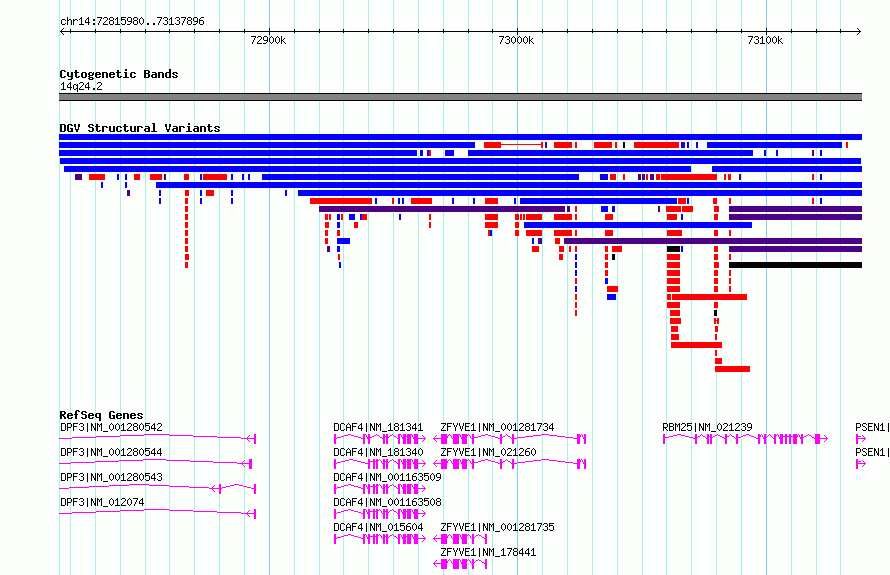
Task: Click the gene model under DCAF4|NM_181340
Action: click(380, 464)
